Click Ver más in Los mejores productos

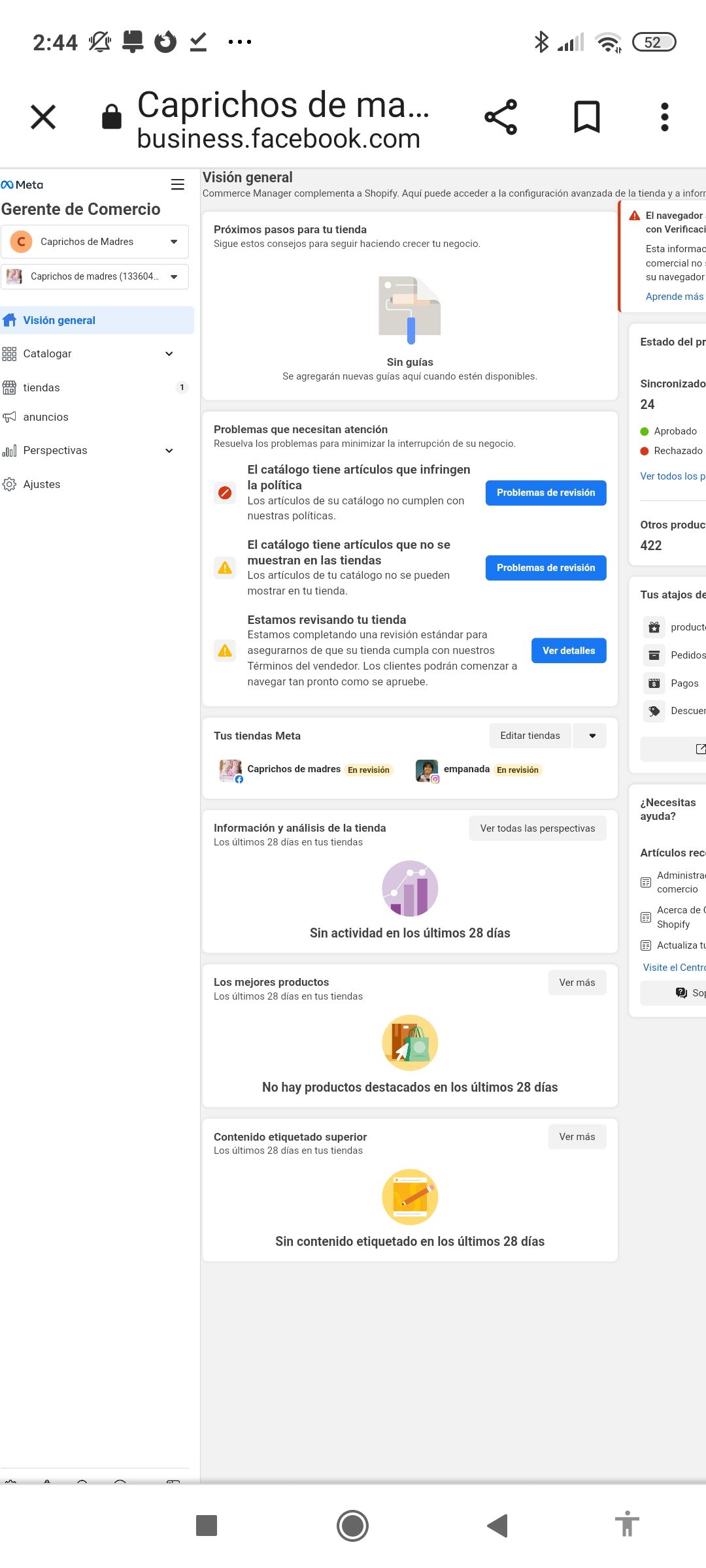pos(577,983)
